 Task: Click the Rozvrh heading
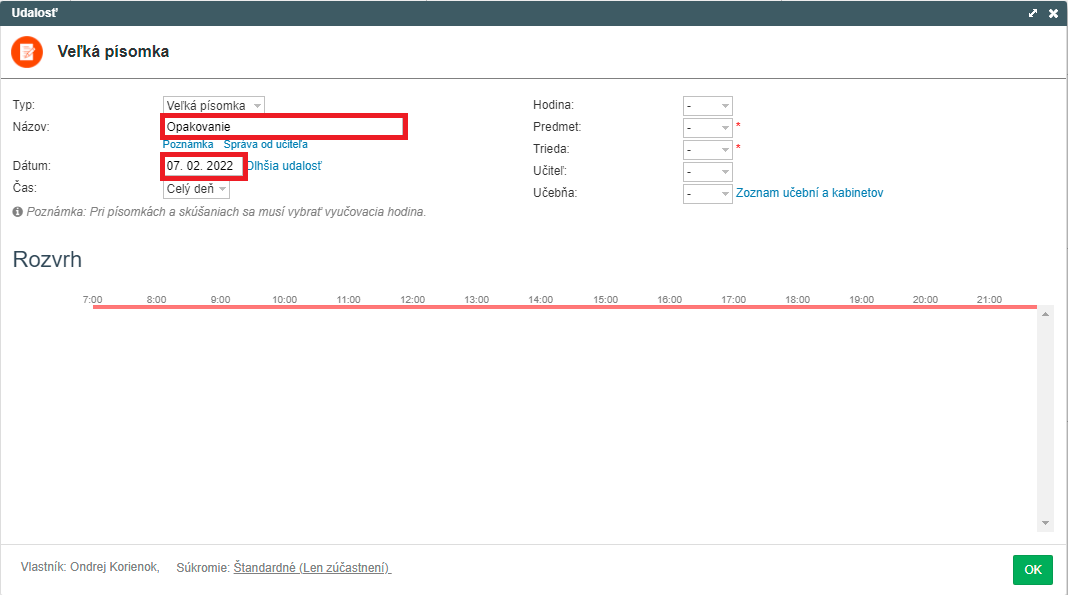[47, 259]
